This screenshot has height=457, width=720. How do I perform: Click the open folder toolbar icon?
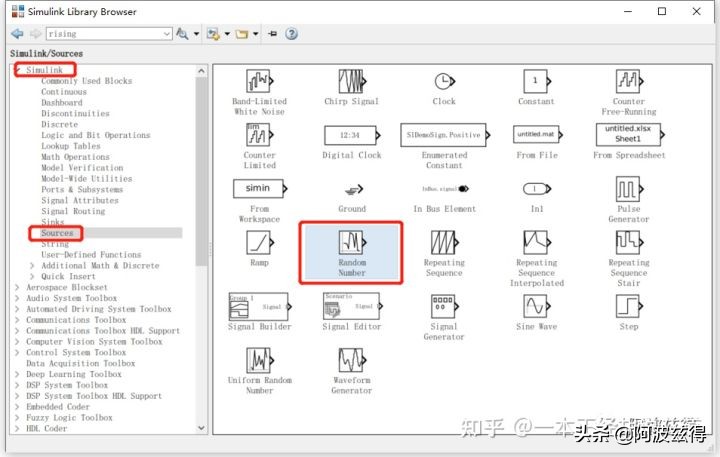click(242, 34)
